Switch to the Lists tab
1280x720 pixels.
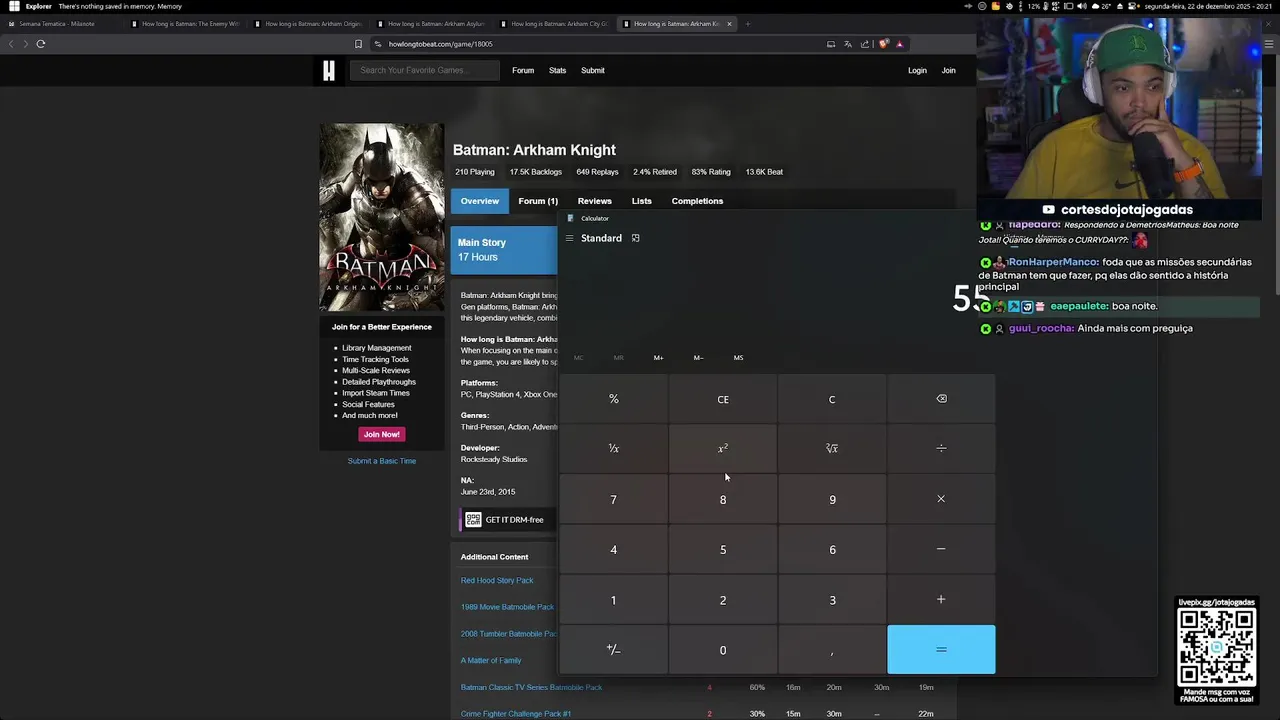point(642,201)
